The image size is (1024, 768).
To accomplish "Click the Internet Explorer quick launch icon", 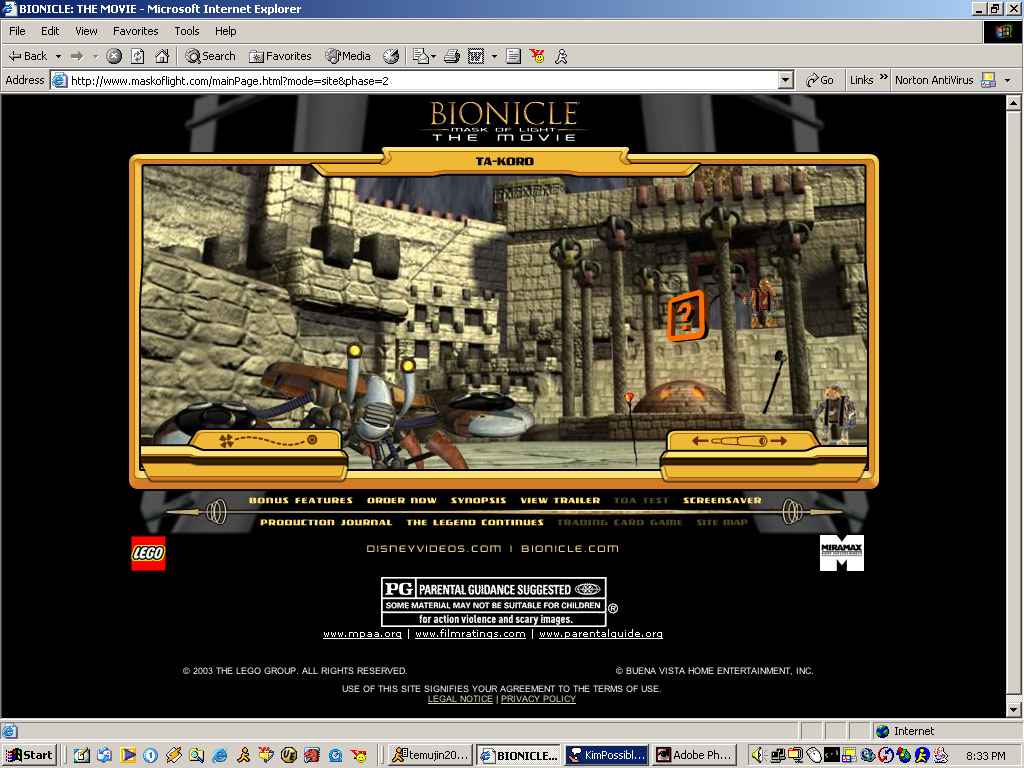I will [x=219, y=755].
